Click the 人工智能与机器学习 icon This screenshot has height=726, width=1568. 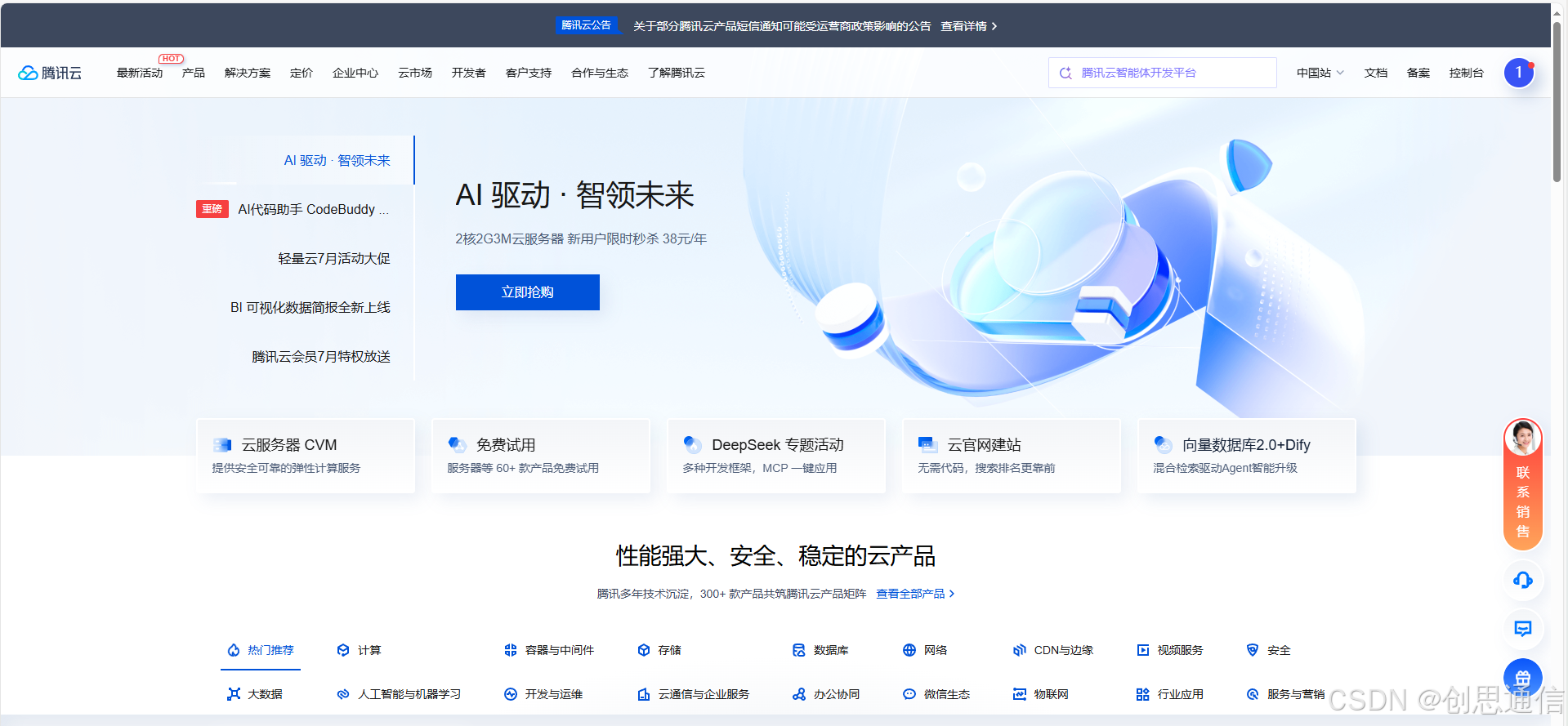click(x=343, y=694)
